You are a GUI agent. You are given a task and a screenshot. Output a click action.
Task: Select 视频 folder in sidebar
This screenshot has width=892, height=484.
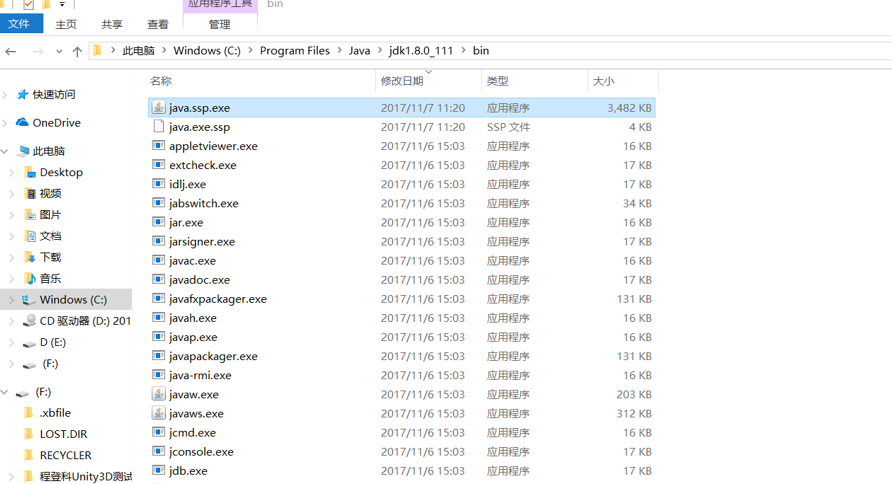[50, 193]
